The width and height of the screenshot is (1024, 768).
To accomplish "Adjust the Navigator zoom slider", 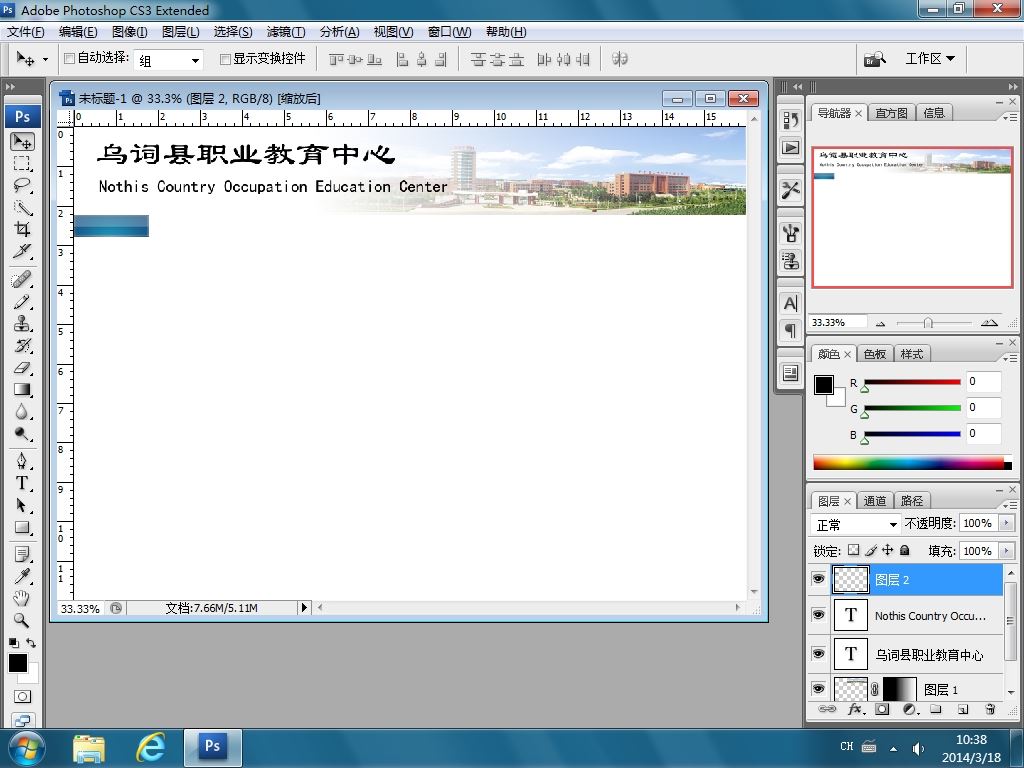I will click(927, 323).
